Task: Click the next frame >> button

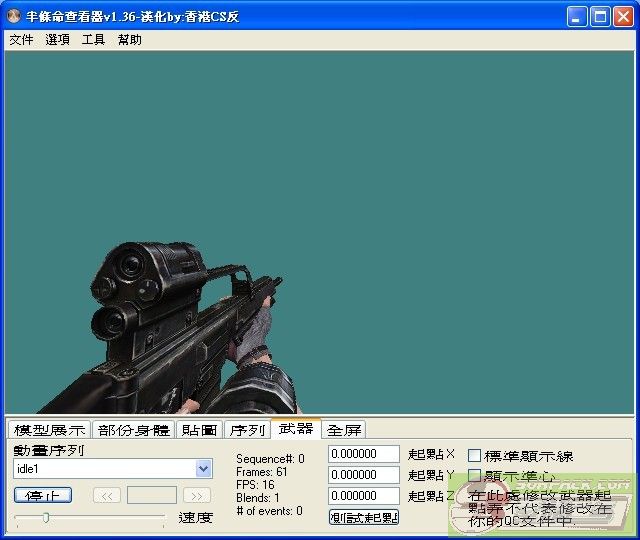Action: click(197, 495)
